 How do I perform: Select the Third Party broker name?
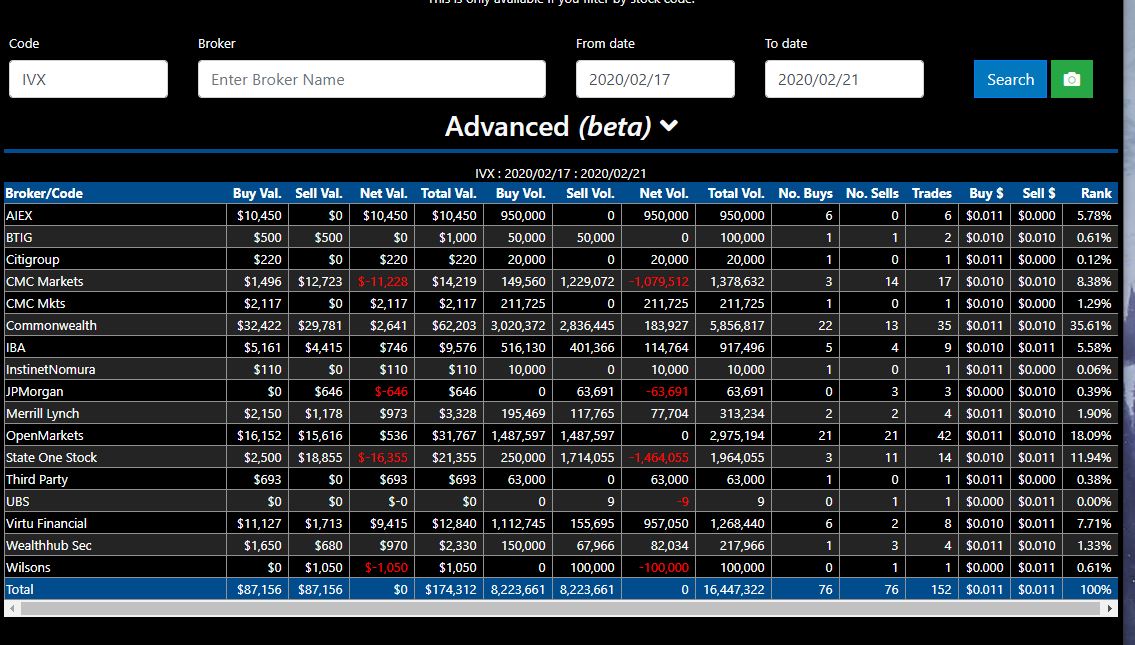(x=37, y=479)
